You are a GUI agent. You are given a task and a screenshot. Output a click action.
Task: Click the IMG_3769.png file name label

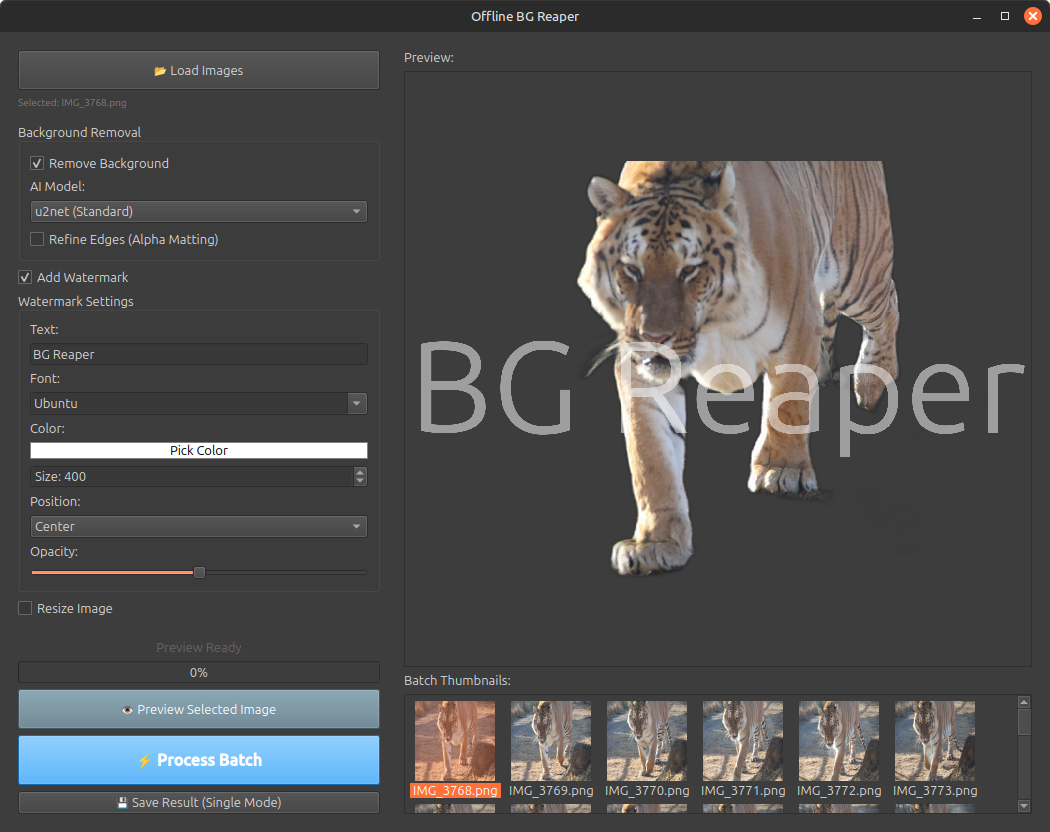[x=551, y=790]
